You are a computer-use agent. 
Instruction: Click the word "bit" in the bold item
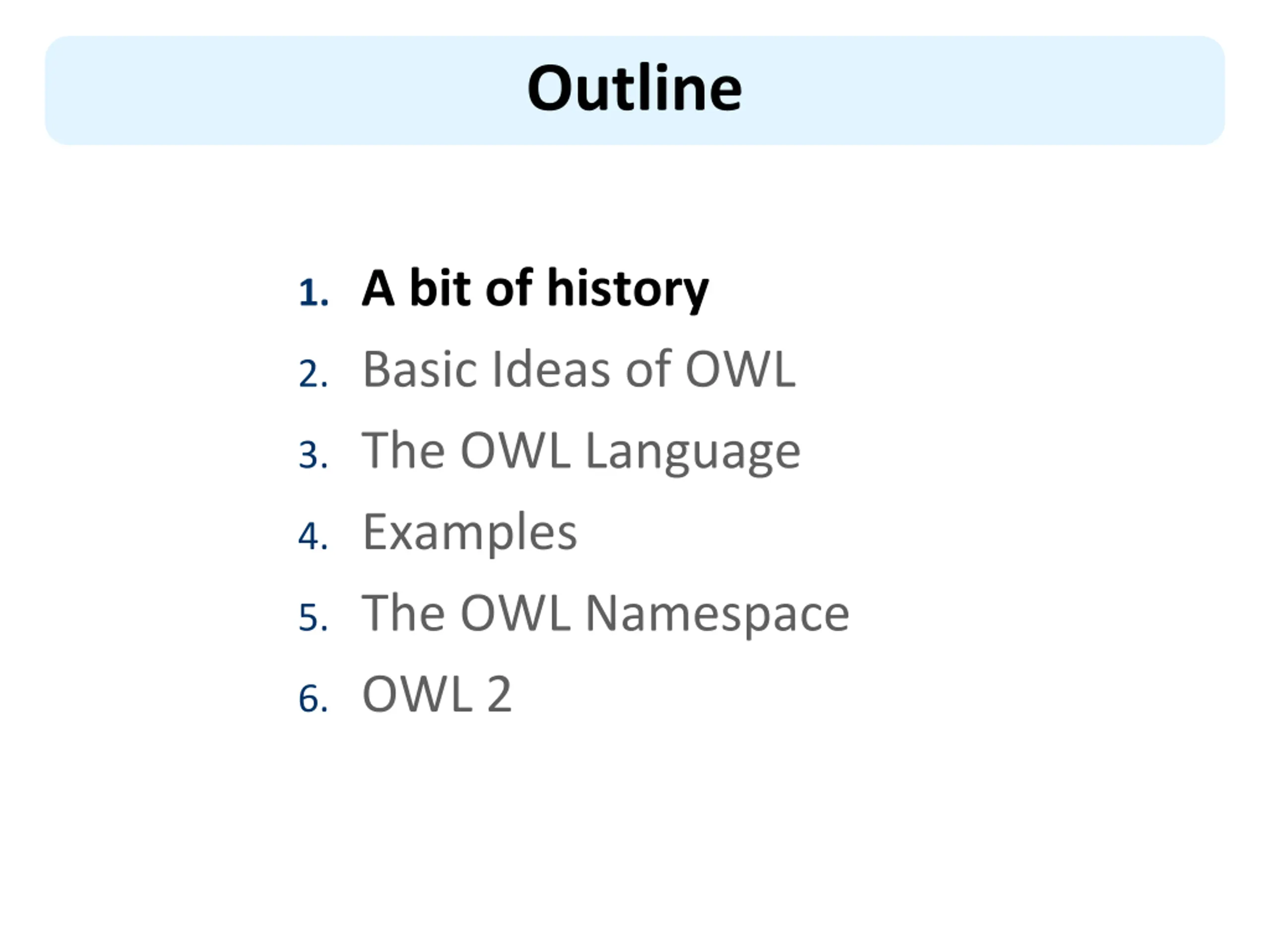(x=441, y=288)
